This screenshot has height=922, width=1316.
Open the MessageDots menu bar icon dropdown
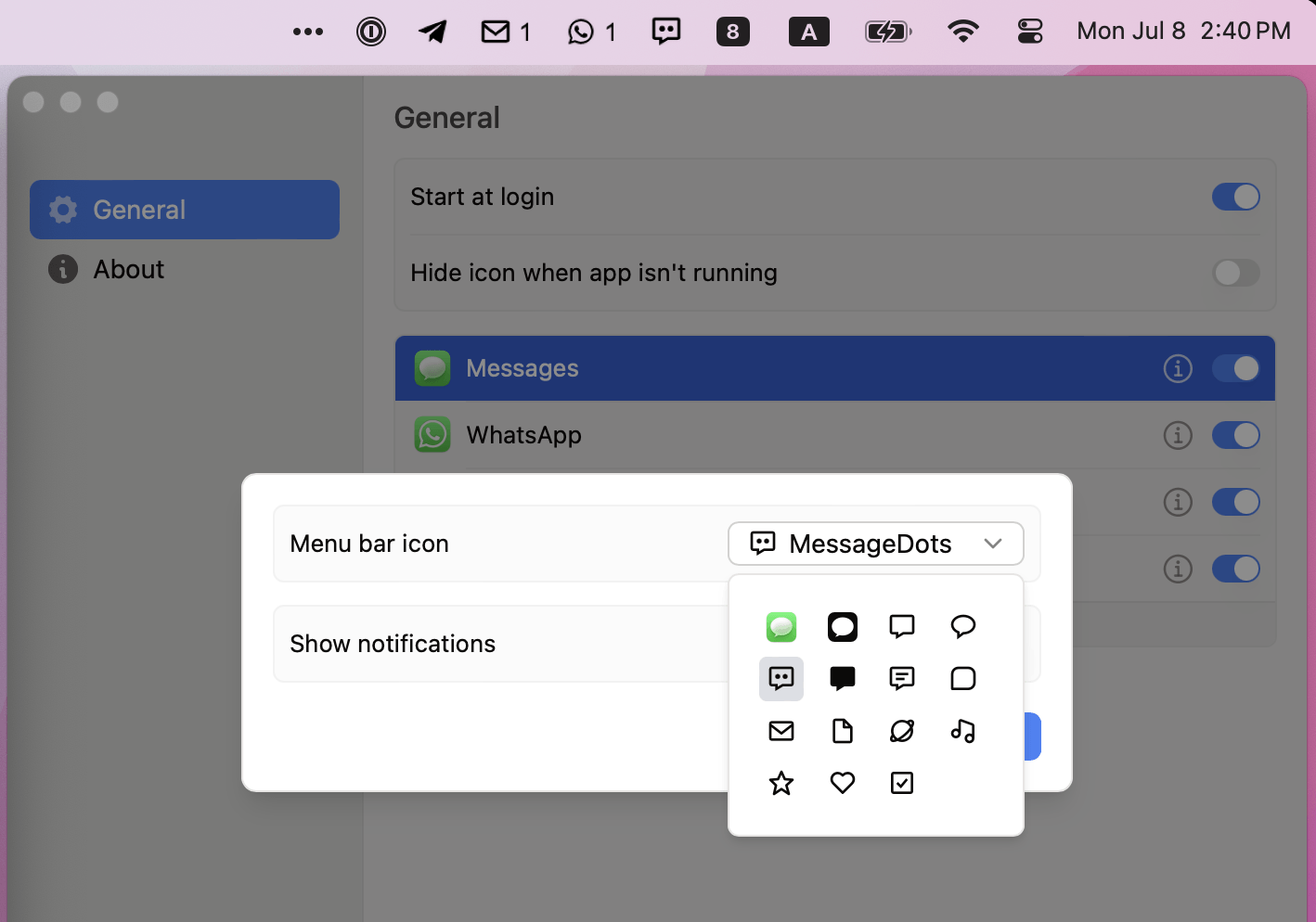pyautogui.click(x=876, y=544)
